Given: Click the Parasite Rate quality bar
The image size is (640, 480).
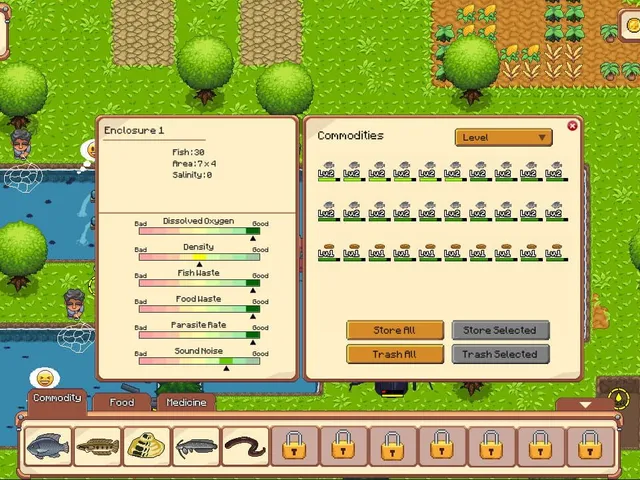Looking at the screenshot, I should [199, 335].
